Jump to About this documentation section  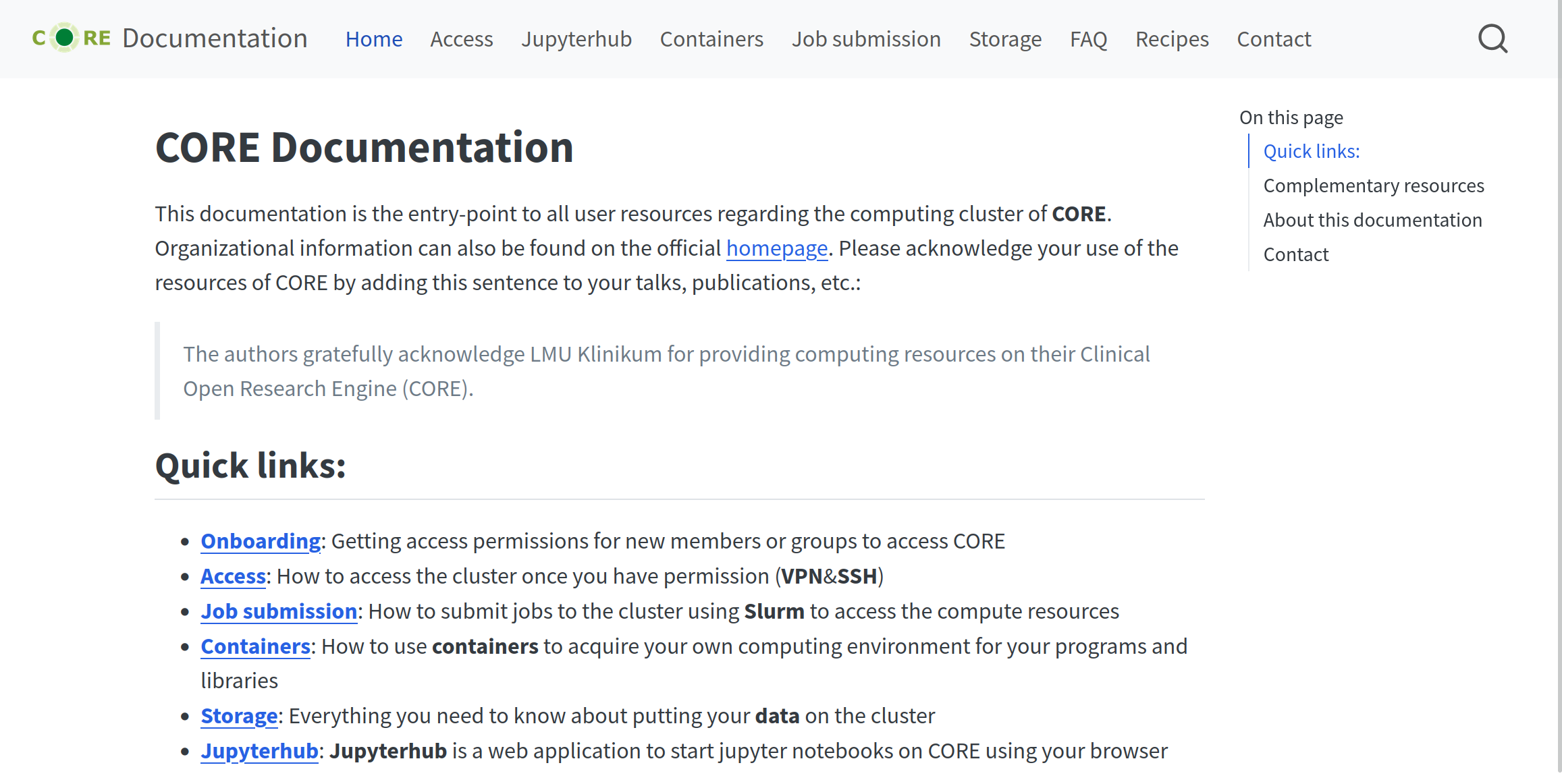[x=1372, y=220]
